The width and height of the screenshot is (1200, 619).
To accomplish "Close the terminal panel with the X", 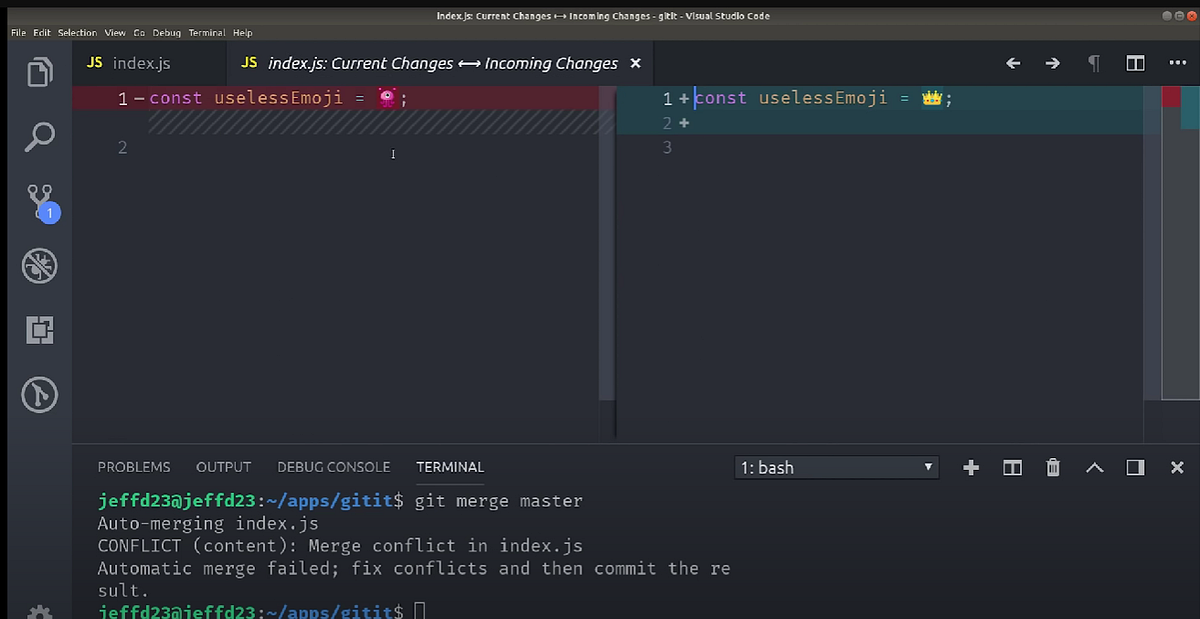I will point(1176,467).
